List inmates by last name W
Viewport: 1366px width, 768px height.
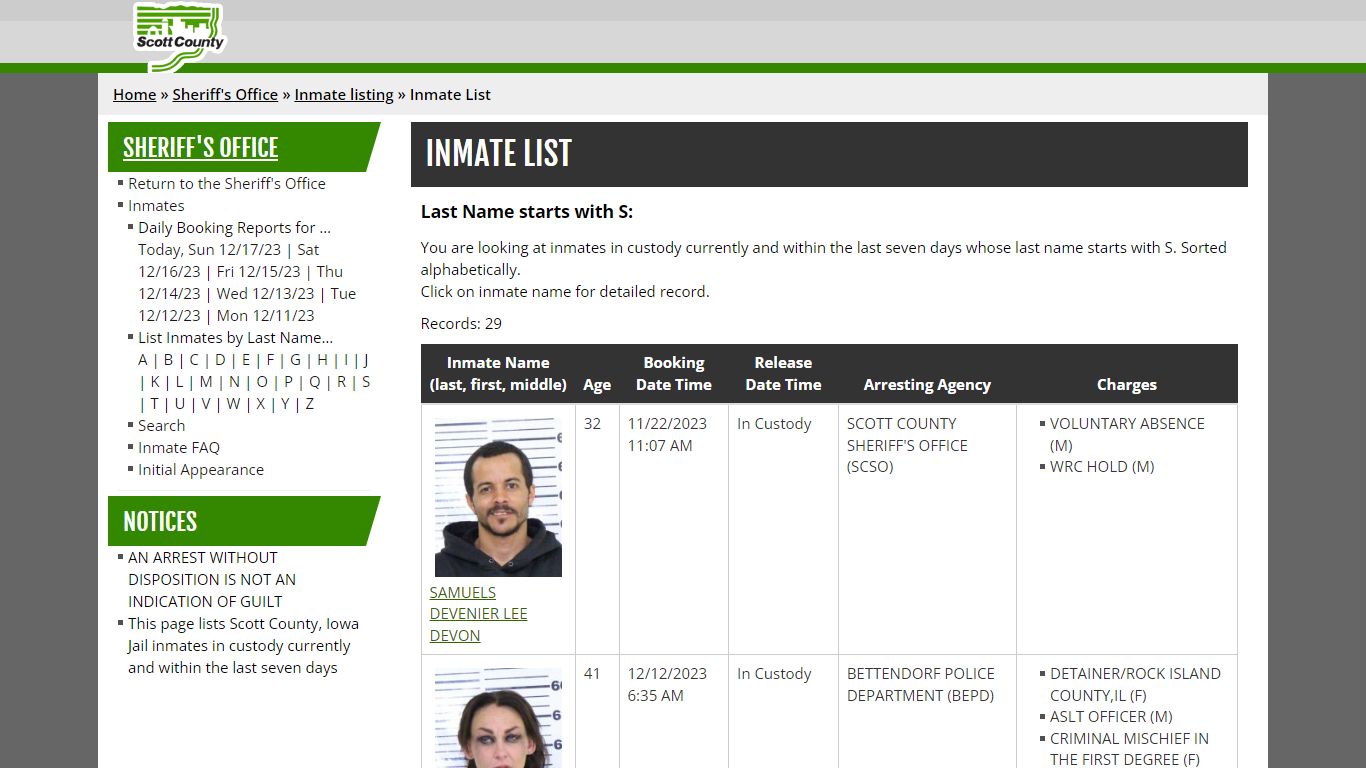point(233,403)
